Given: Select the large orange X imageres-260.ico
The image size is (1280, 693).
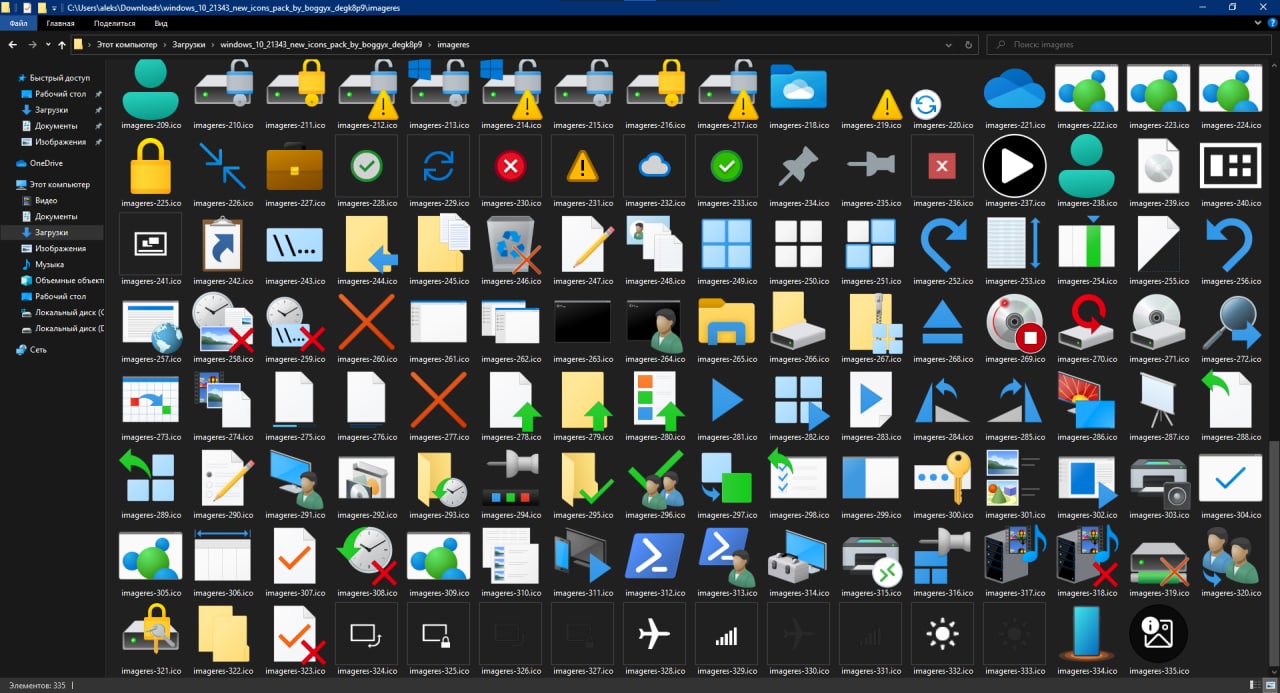Looking at the screenshot, I should tap(367, 322).
